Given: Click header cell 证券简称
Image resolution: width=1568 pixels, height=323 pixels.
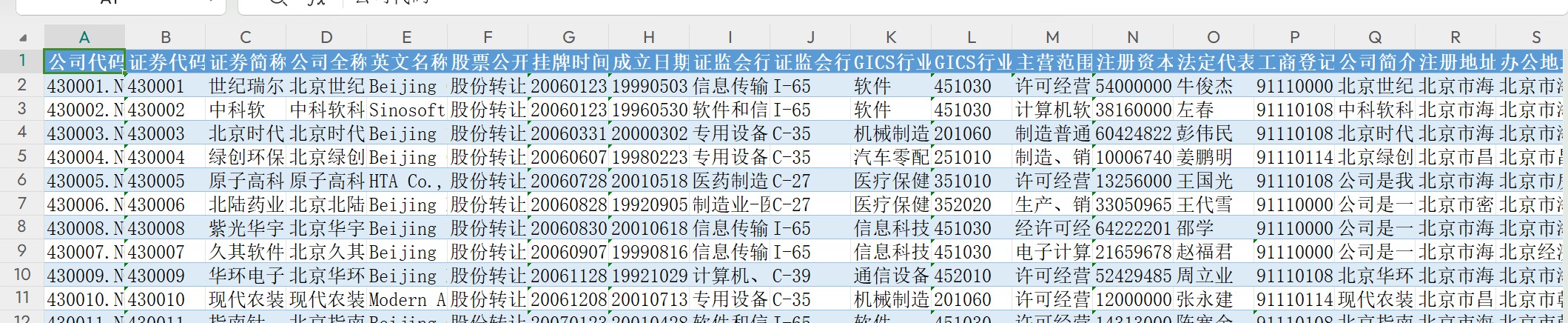Looking at the screenshot, I should pyautogui.click(x=246, y=61).
